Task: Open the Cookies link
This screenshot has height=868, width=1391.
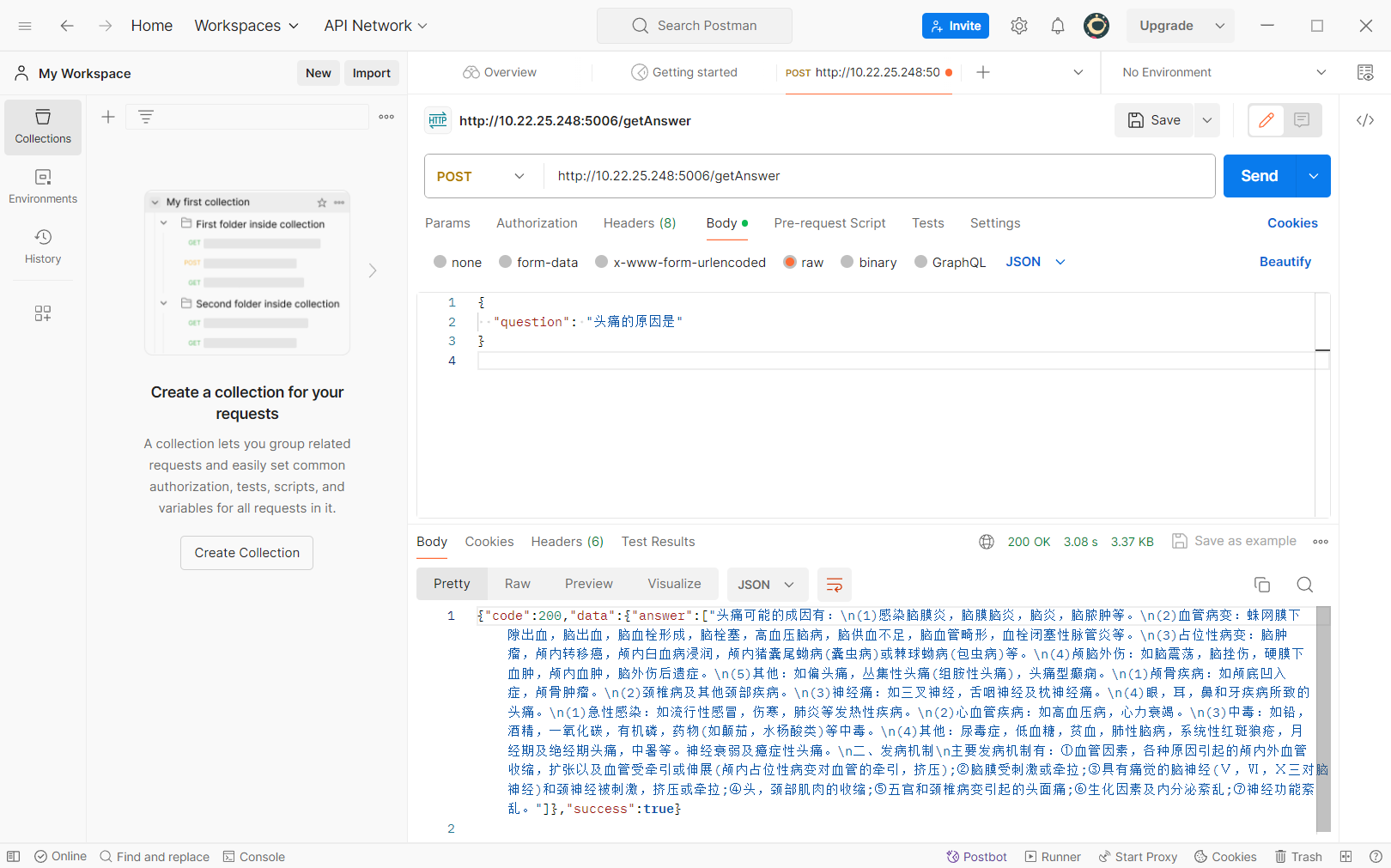Action: 1292,223
